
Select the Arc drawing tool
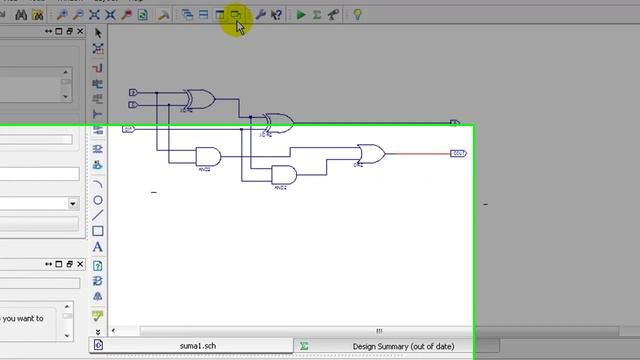pyautogui.click(x=98, y=184)
